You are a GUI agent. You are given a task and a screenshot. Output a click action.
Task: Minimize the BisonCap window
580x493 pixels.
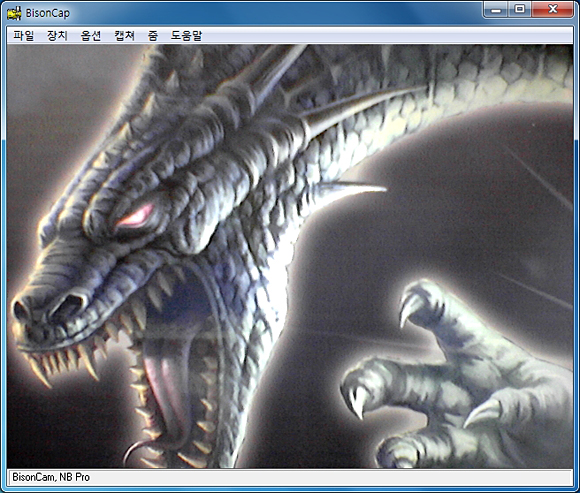496,9
